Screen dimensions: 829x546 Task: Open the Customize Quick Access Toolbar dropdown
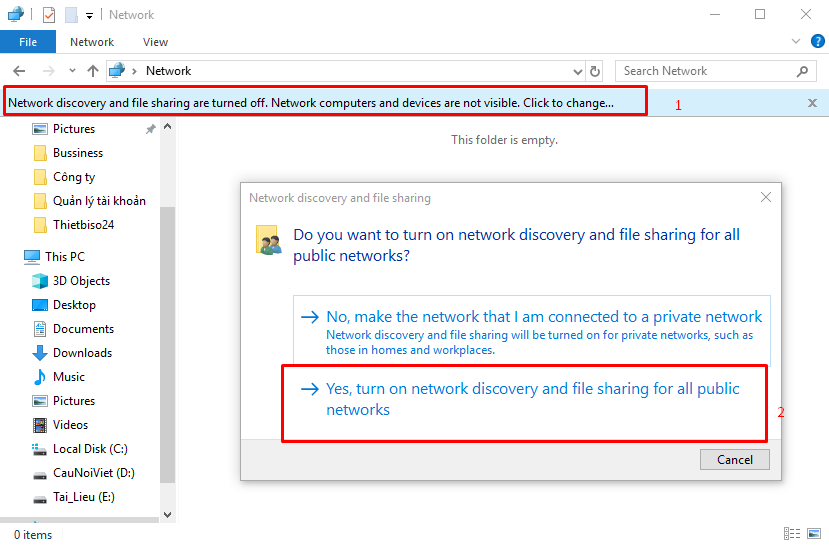coord(89,16)
